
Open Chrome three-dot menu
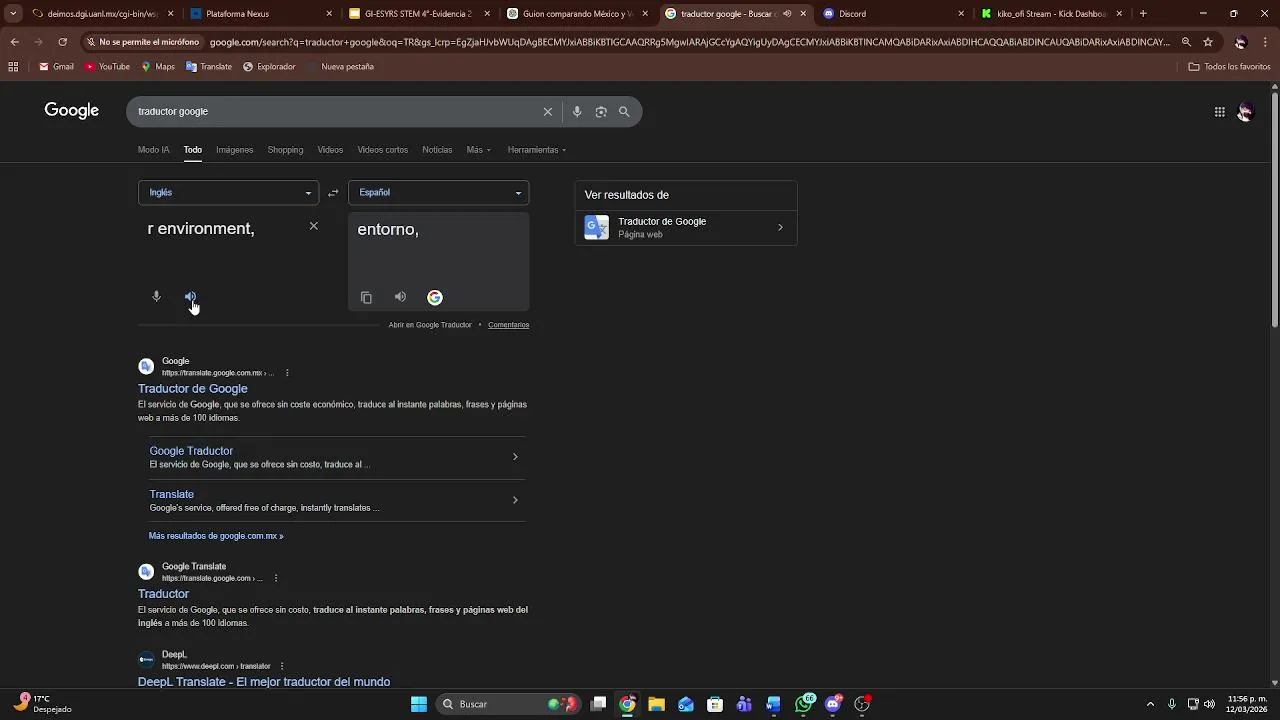pos(1266,42)
